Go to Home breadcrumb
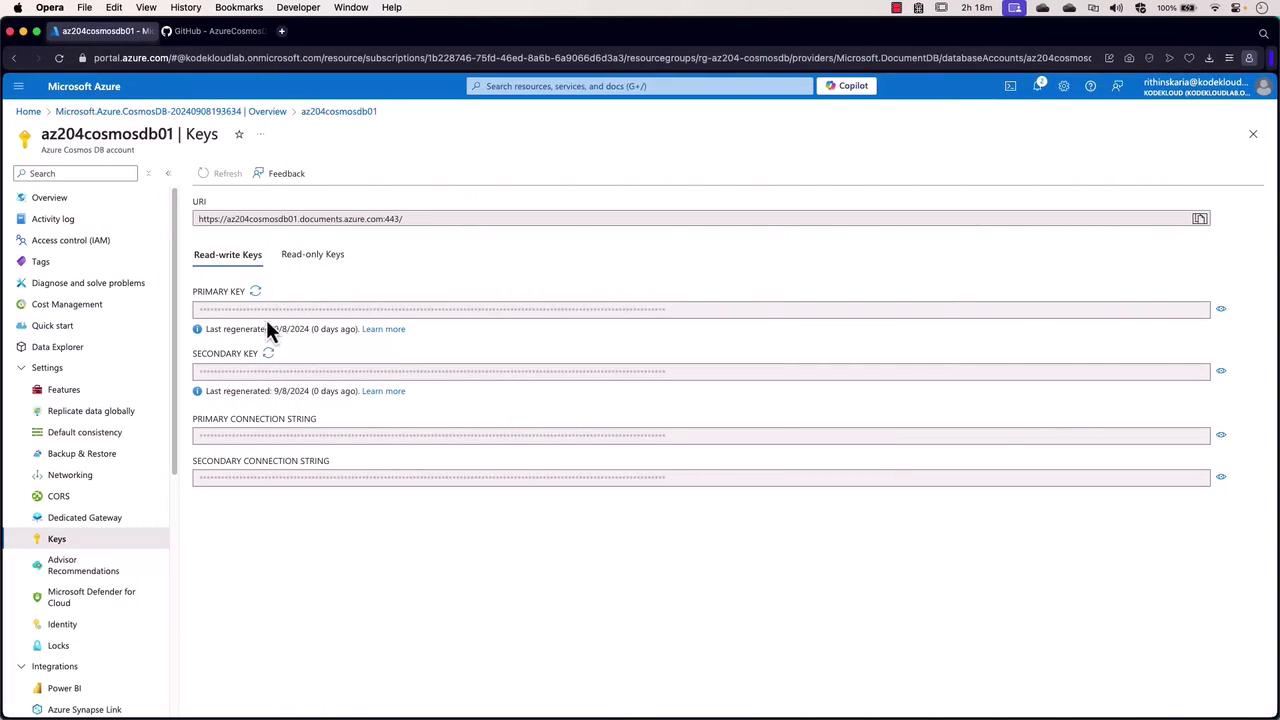Screen dimensions: 1280x720 pyautogui.click(x=28, y=111)
